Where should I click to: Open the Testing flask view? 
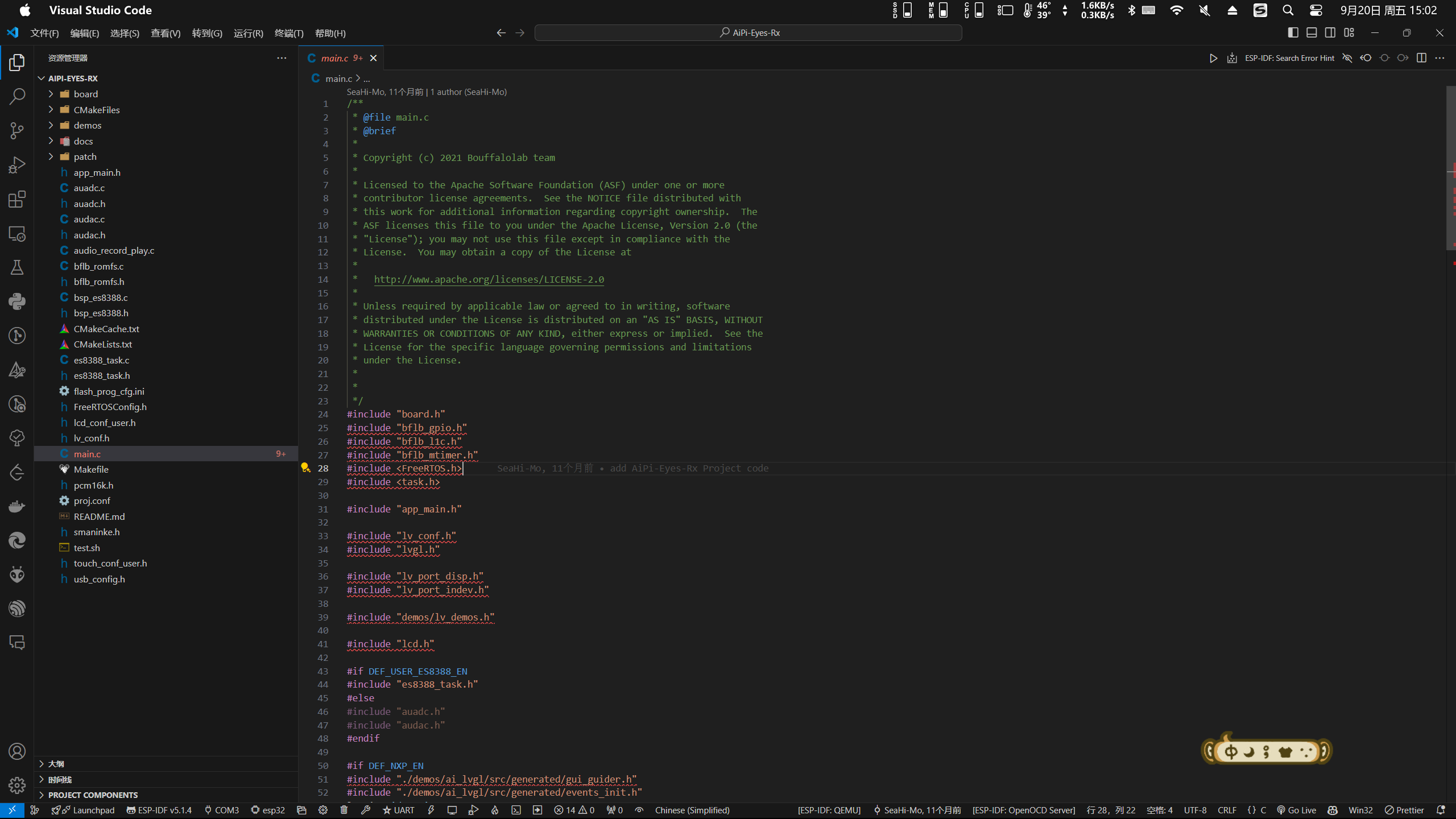[x=17, y=267]
